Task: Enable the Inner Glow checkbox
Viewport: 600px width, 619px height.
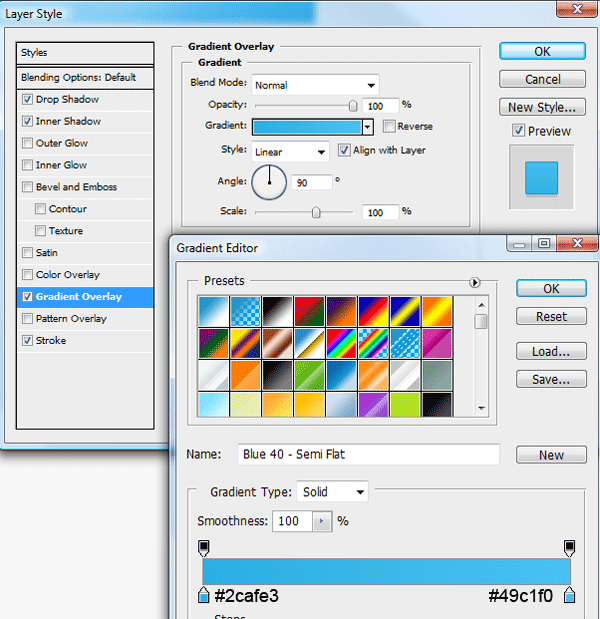Action: click(x=27, y=165)
